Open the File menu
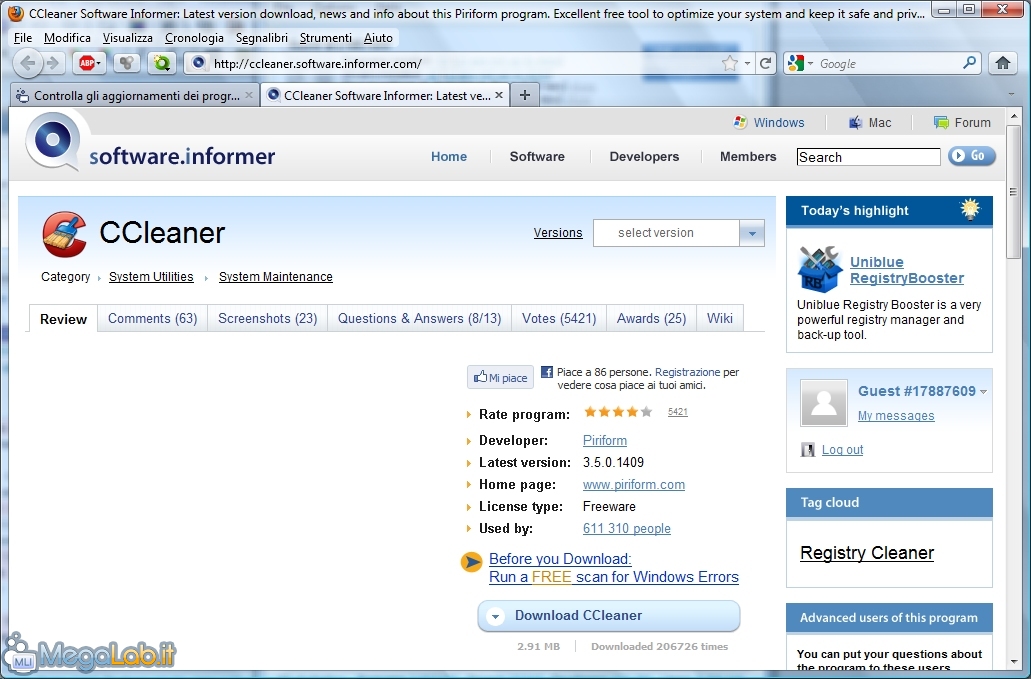1031x679 pixels. click(x=23, y=38)
